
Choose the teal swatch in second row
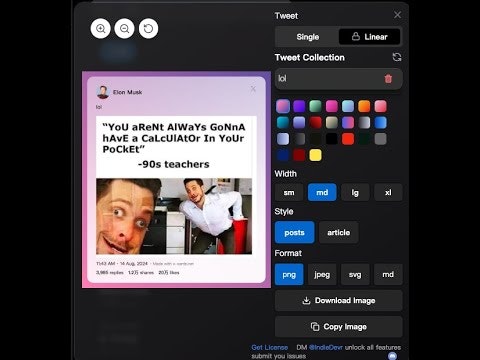283,123
